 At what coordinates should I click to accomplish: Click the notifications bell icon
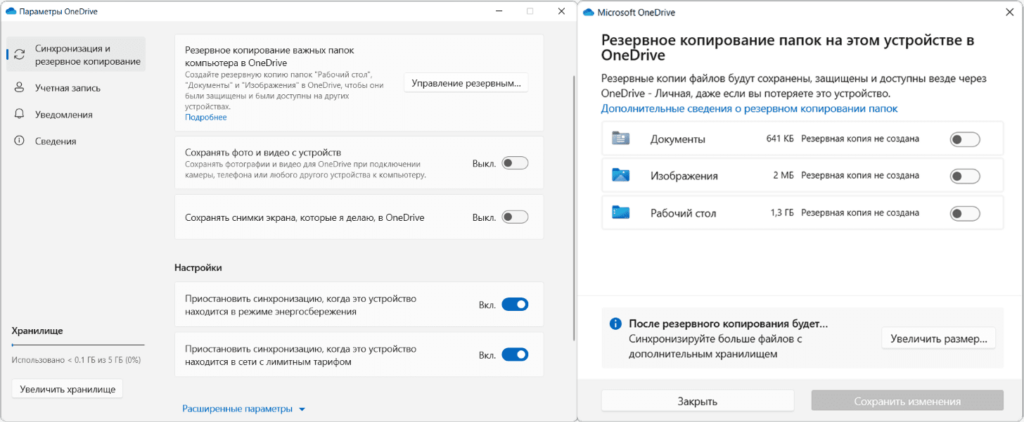tap(19, 114)
